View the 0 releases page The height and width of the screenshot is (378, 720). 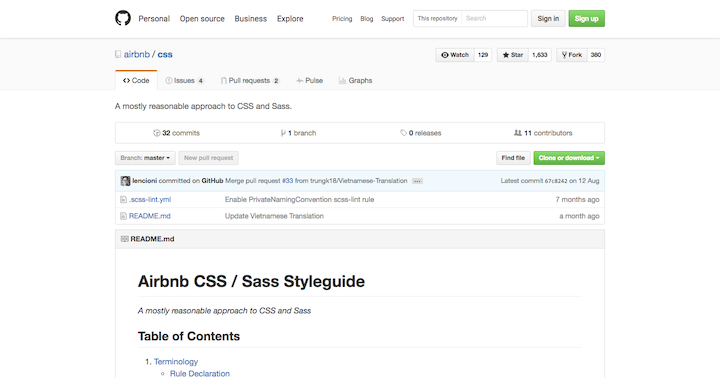point(421,133)
